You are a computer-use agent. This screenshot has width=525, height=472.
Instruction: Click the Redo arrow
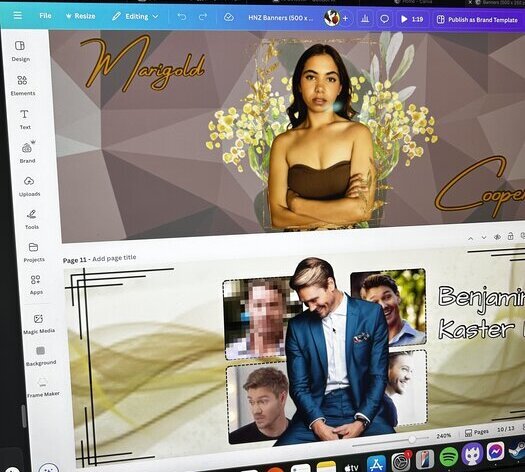point(203,17)
